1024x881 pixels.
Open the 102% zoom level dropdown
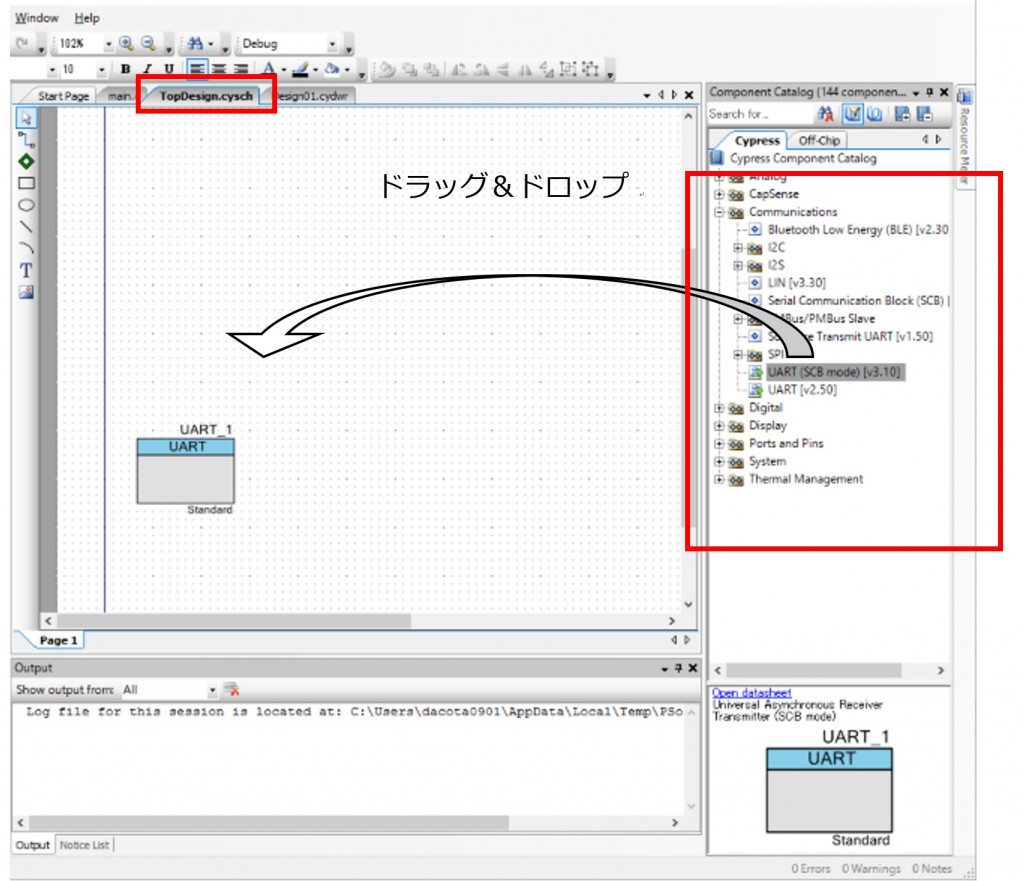pyautogui.click(x=108, y=44)
